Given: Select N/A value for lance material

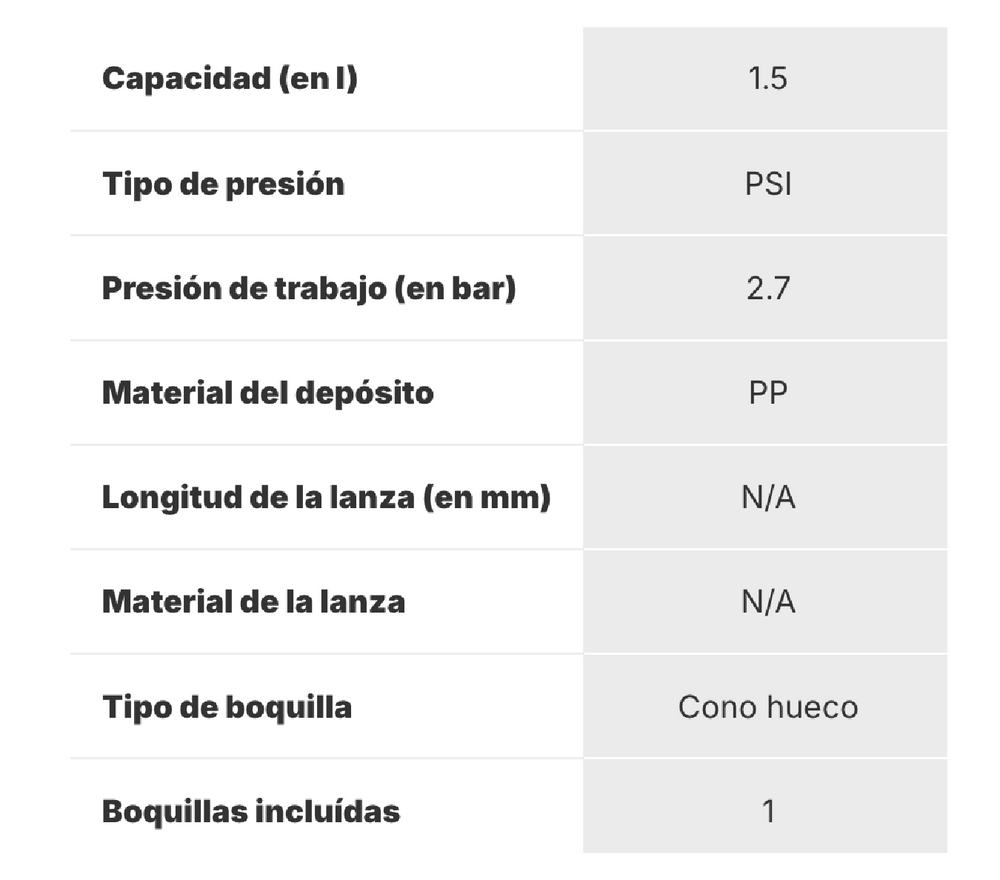Looking at the screenshot, I should coord(767,602).
